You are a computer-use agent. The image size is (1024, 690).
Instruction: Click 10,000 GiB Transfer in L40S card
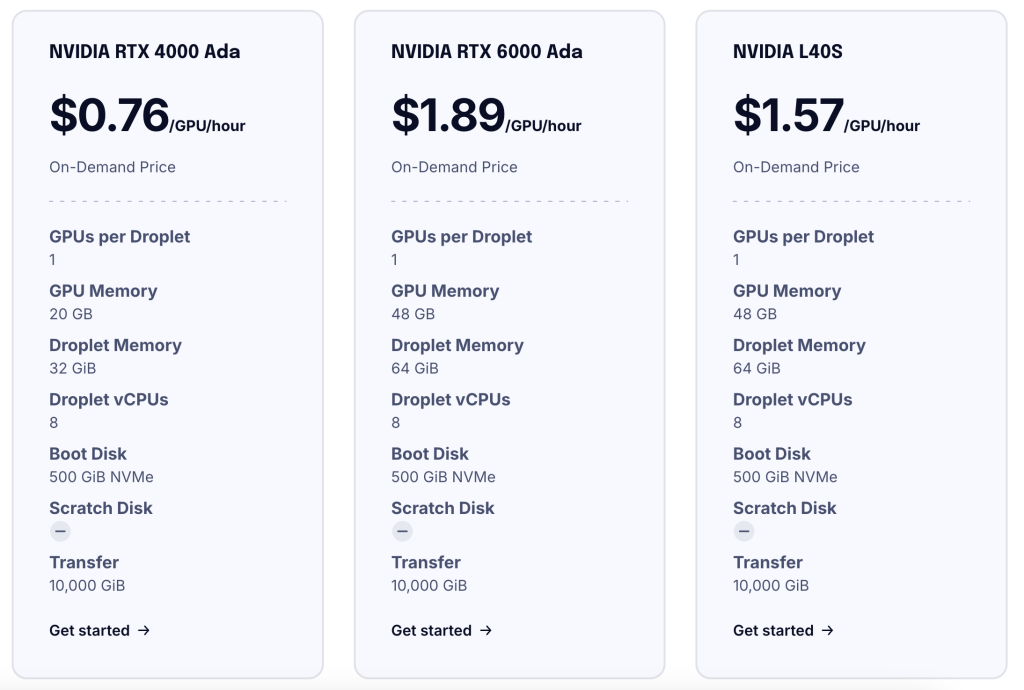(x=771, y=586)
